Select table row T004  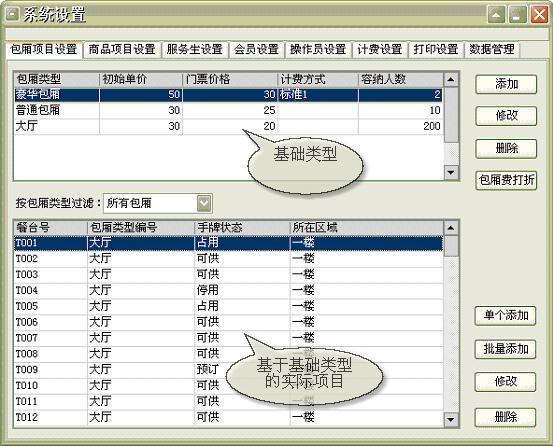229,290
